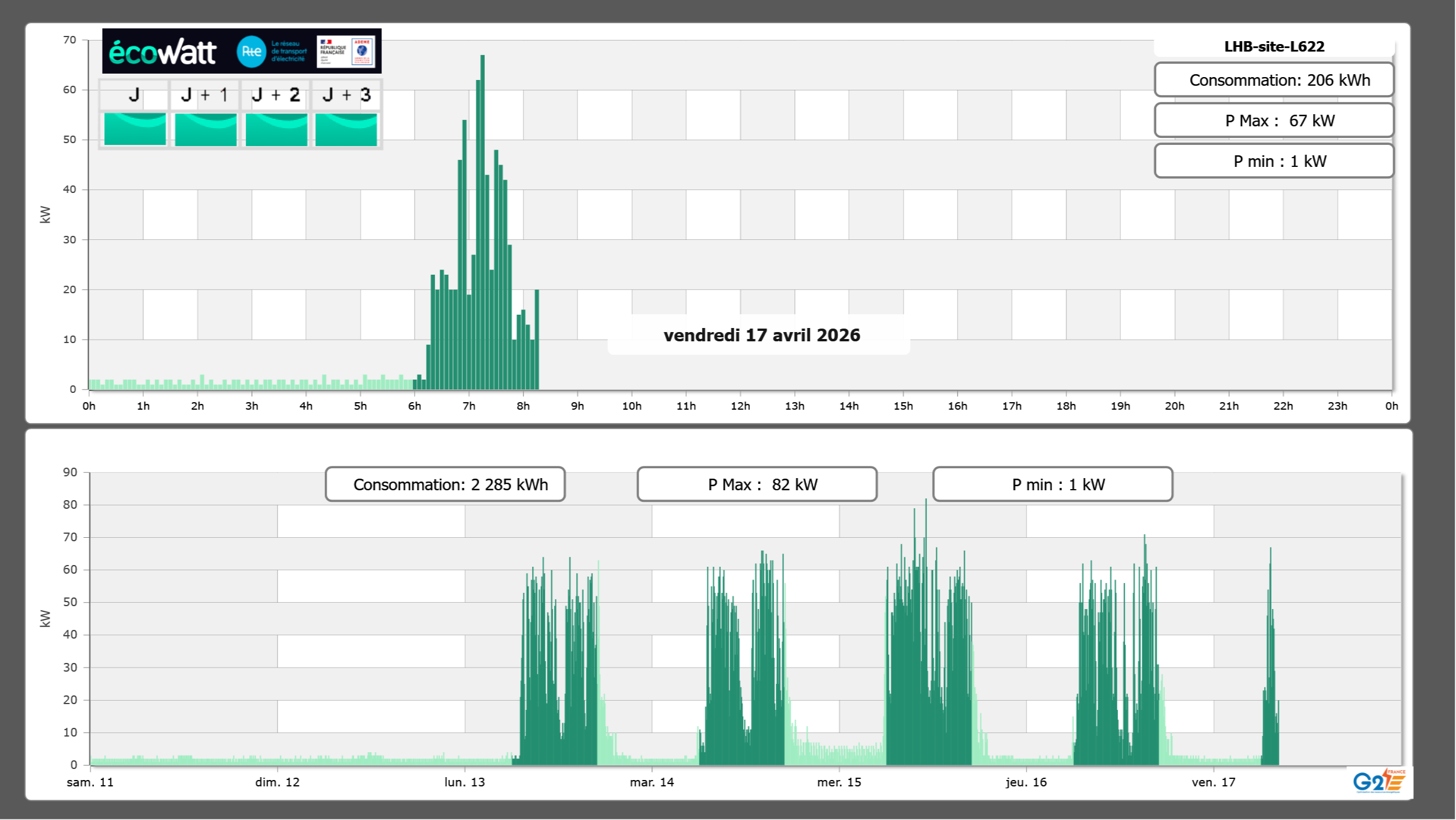Click the vendredi 17 avril 2026 date label
The width and height of the screenshot is (1456, 820).
pos(761,335)
